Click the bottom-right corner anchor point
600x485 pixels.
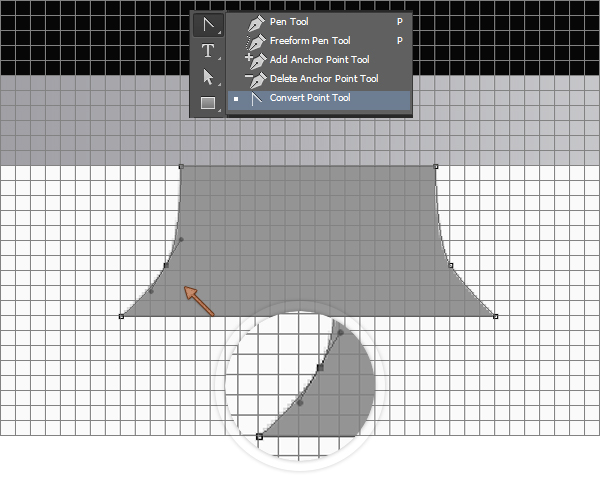(496, 316)
